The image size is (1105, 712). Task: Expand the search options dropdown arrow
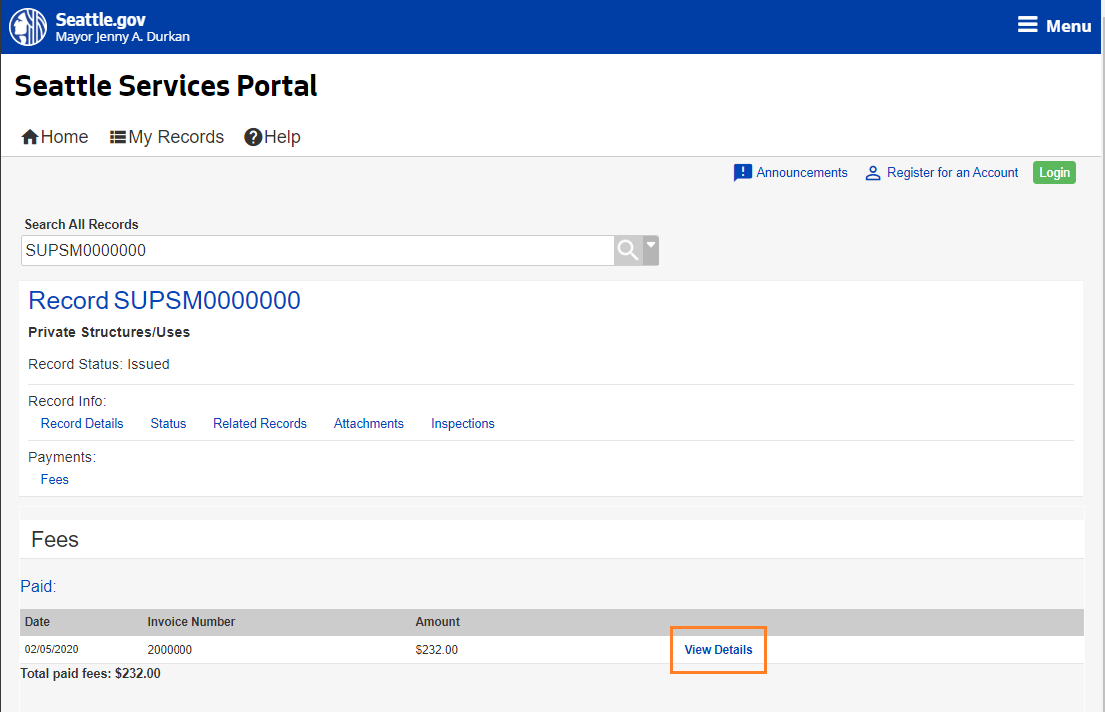point(651,245)
